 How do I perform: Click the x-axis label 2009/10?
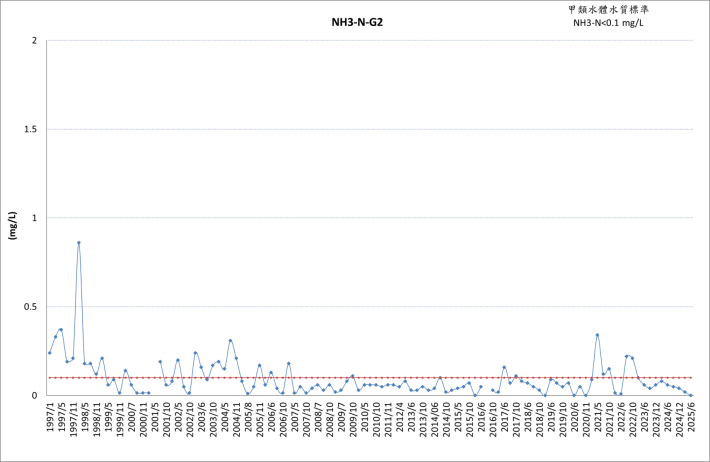click(x=353, y=420)
